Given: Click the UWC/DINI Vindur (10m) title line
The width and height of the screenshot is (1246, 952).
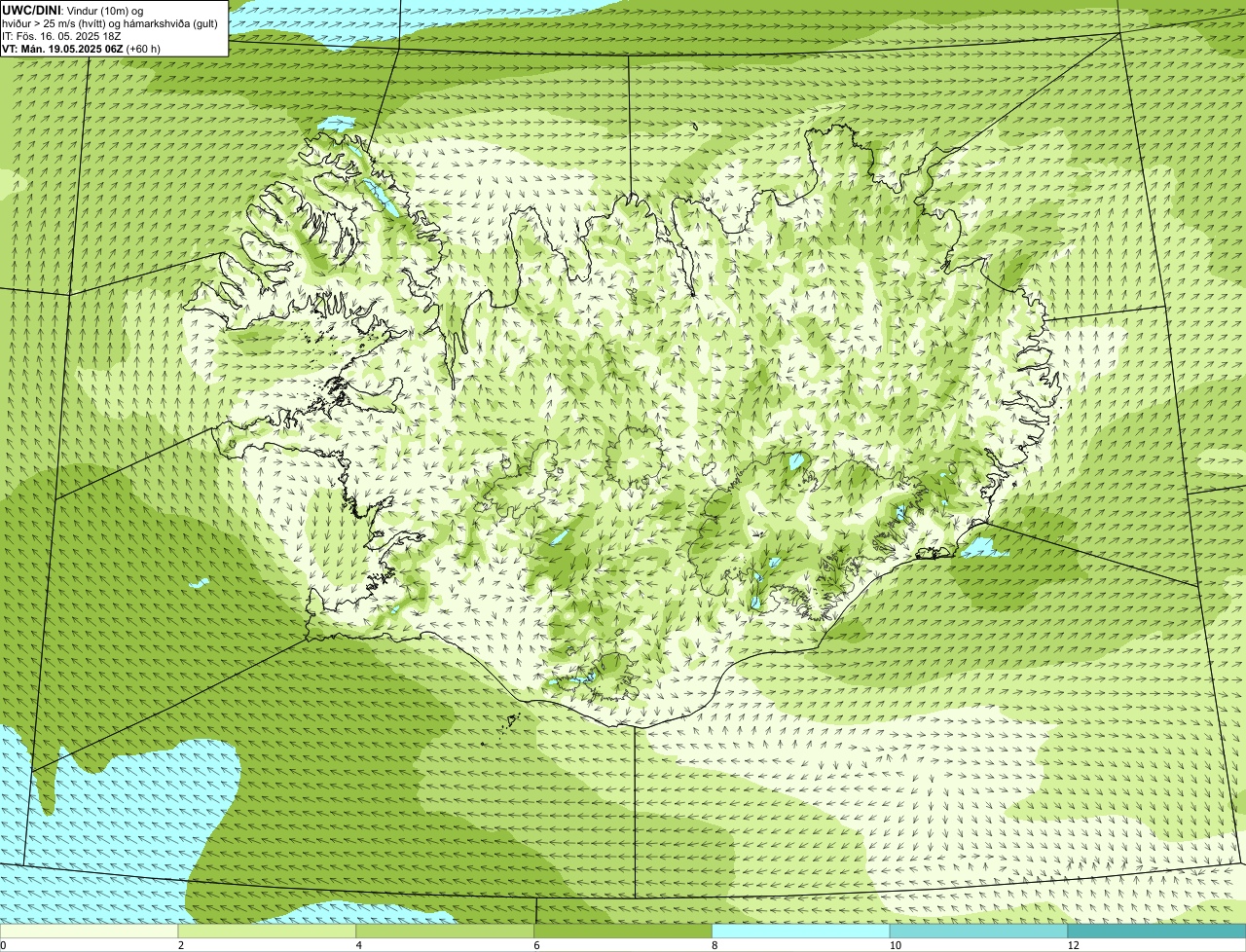Looking at the screenshot, I should click(x=72, y=10).
